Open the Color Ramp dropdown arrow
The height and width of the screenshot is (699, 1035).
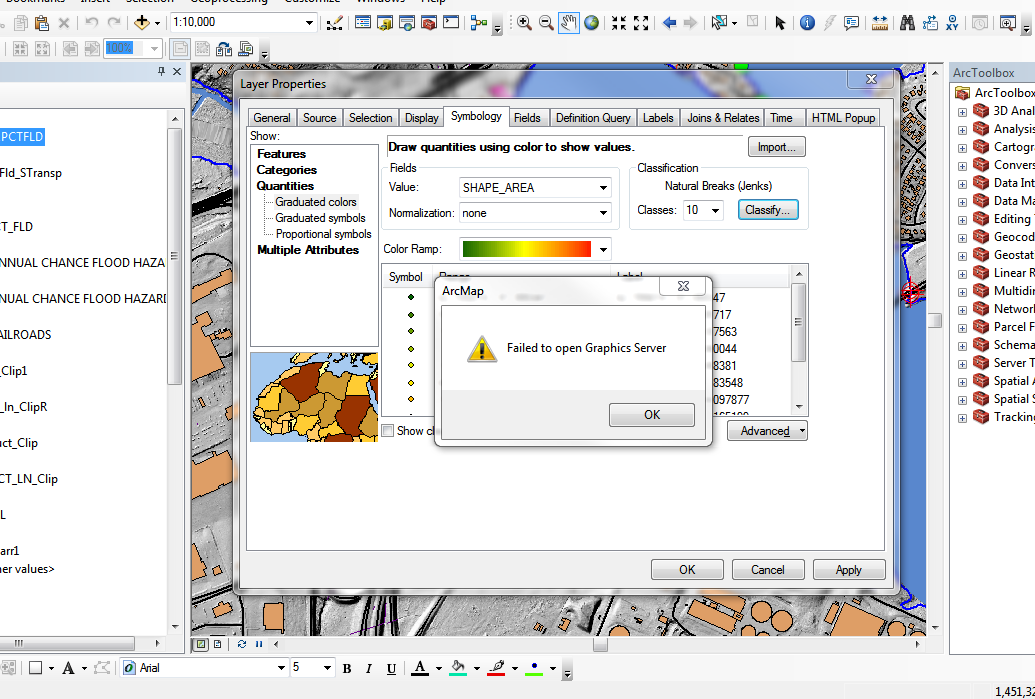point(603,250)
